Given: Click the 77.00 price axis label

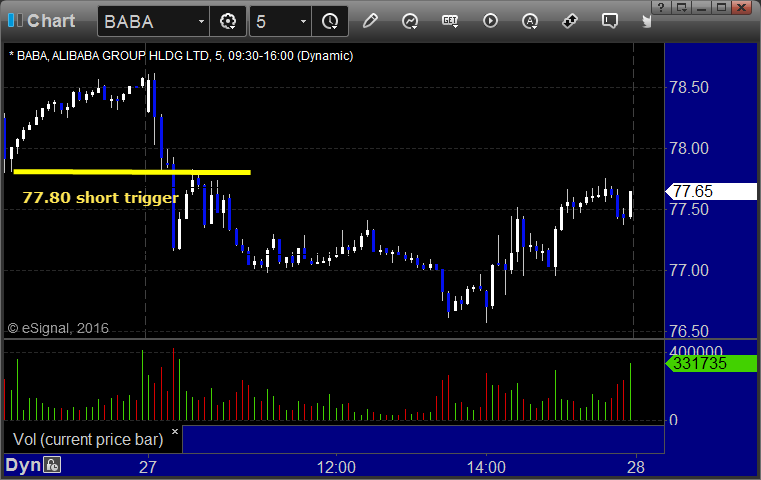Looking at the screenshot, I should tap(689, 270).
